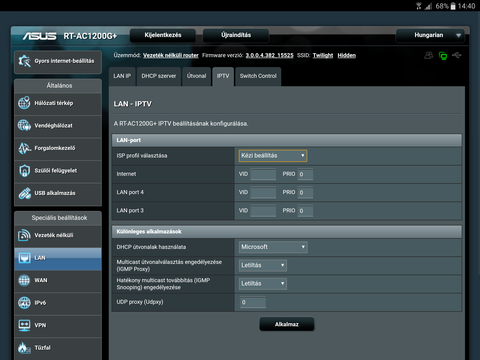The width and height of the screenshot is (480, 360).
Task: Open Szülői felügyelet menu item
Action: (x=58, y=171)
